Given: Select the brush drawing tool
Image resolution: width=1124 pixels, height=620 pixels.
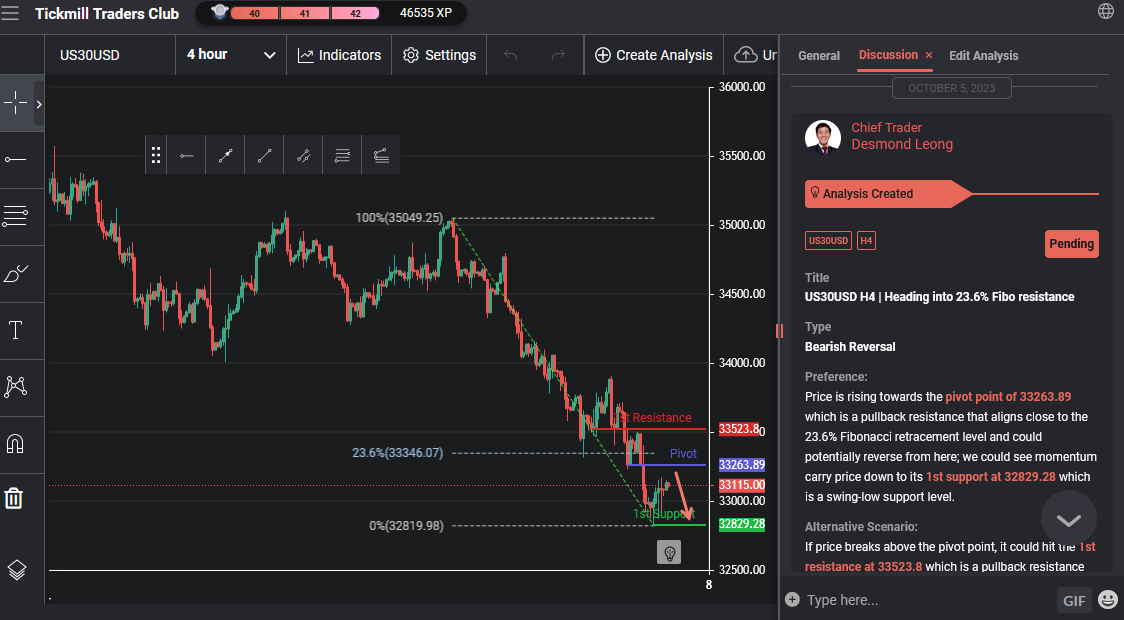Looking at the screenshot, I should coord(15,273).
